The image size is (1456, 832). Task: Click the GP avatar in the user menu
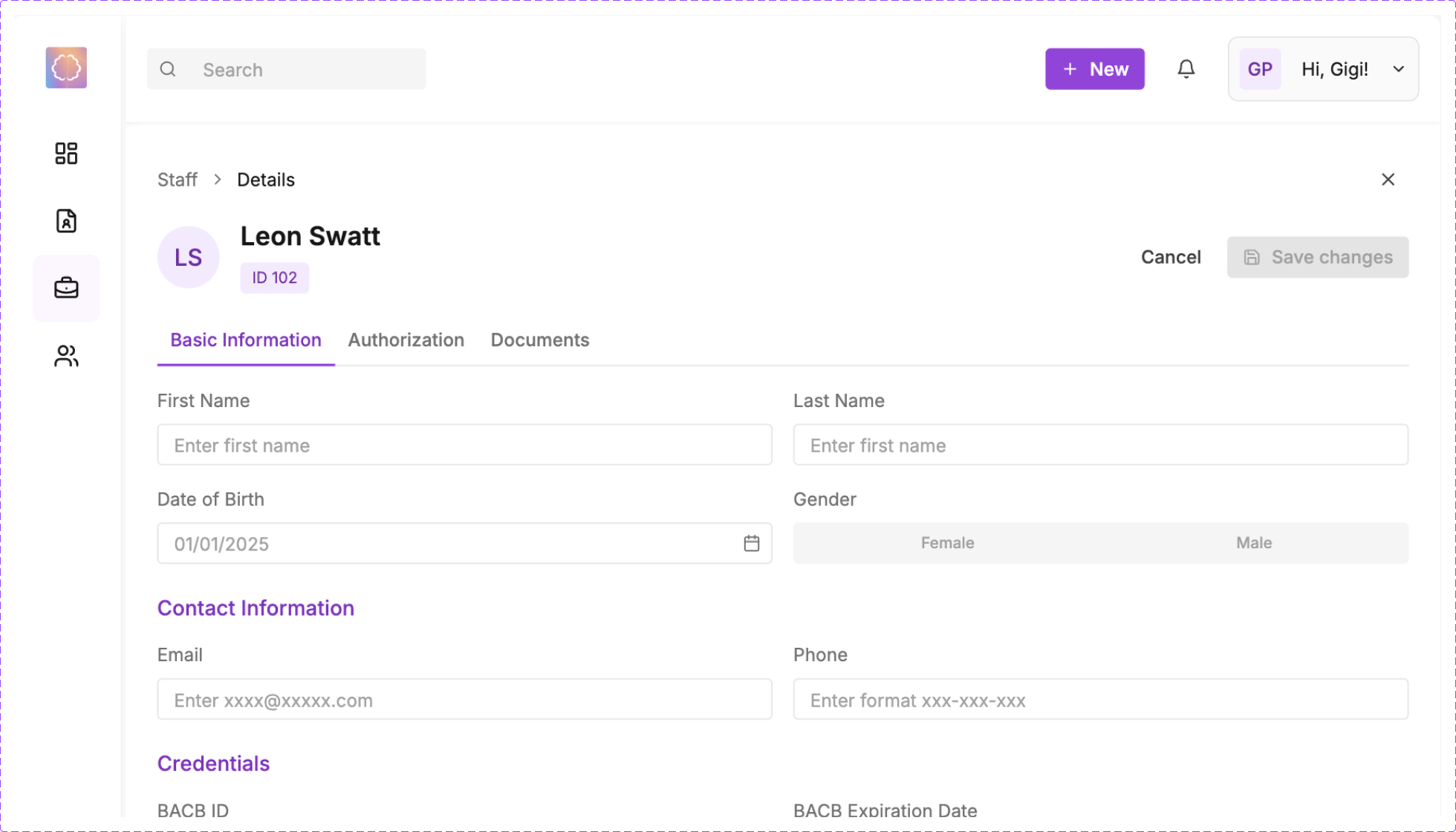(x=1259, y=69)
